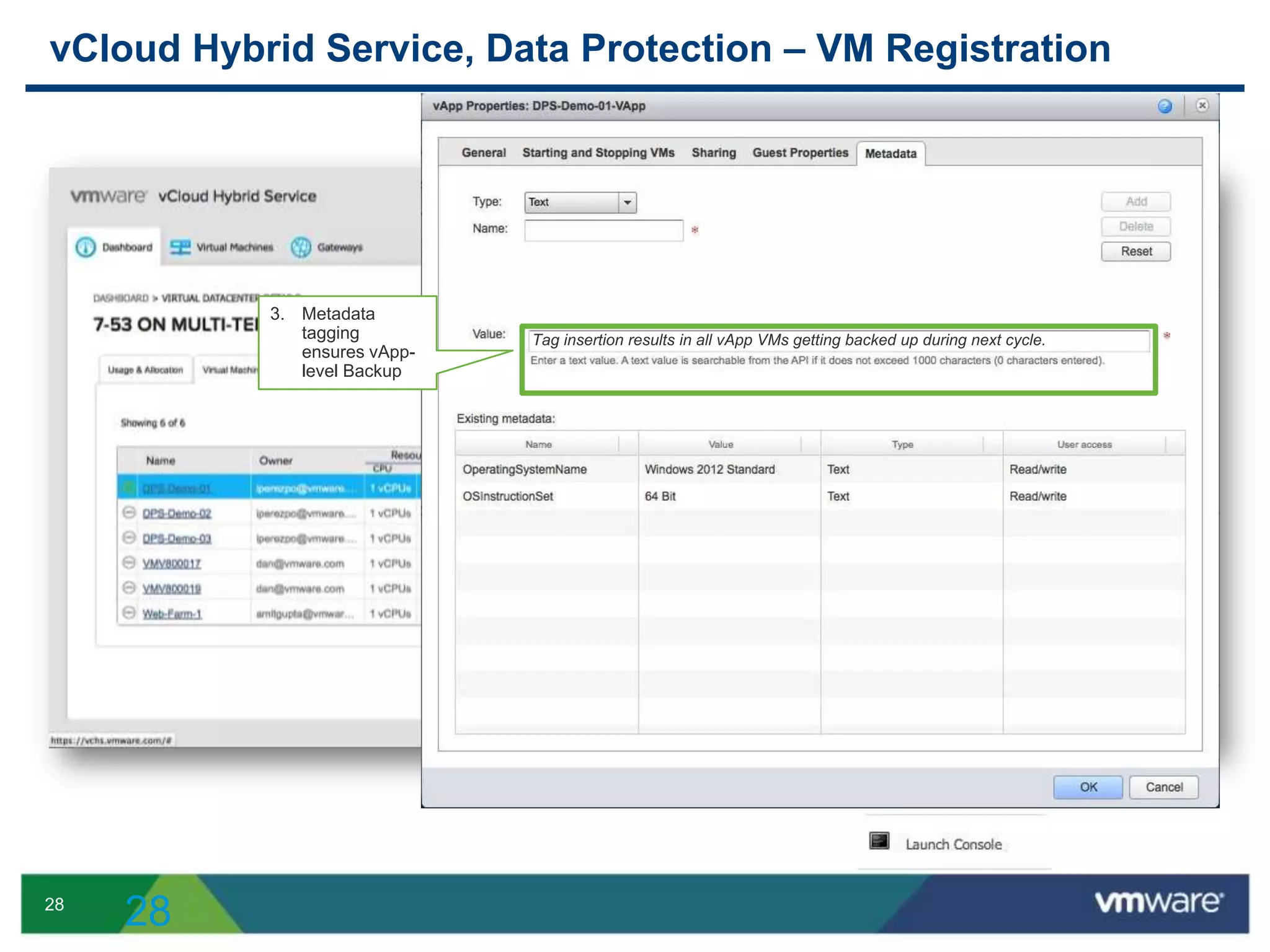The height and width of the screenshot is (952, 1270).
Task: Close the vApp Properties dialog with X icon
Action: coord(1202,105)
